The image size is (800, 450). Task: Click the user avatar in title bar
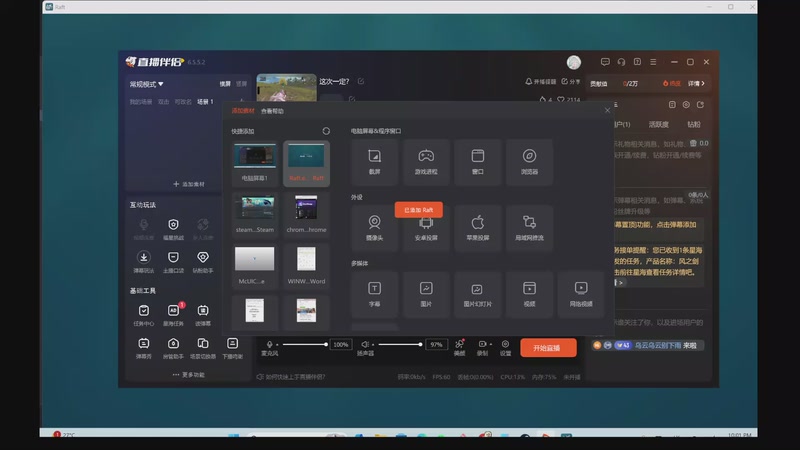coord(573,62)
